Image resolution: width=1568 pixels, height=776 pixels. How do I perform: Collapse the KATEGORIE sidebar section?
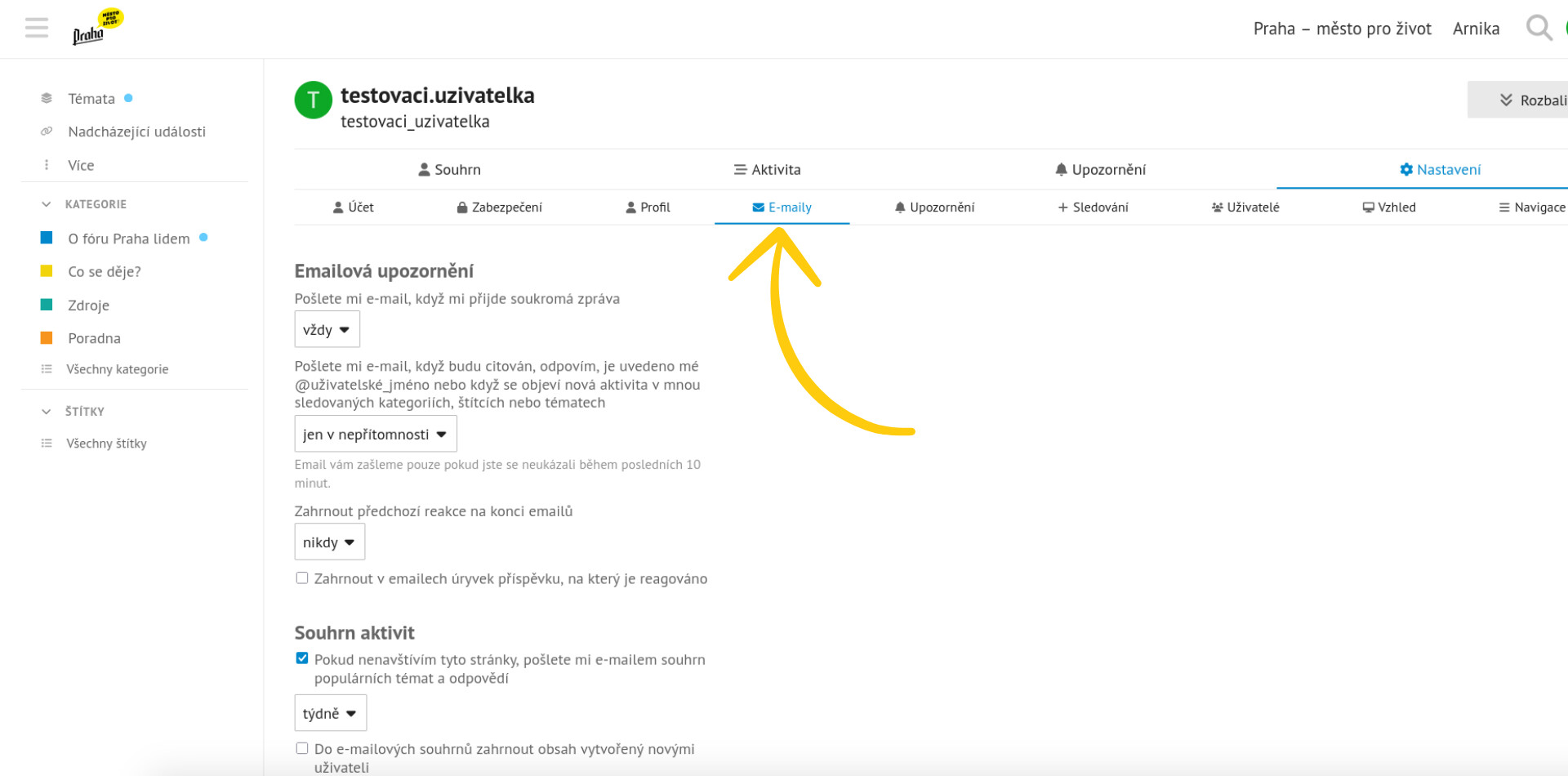pos(47,204)
